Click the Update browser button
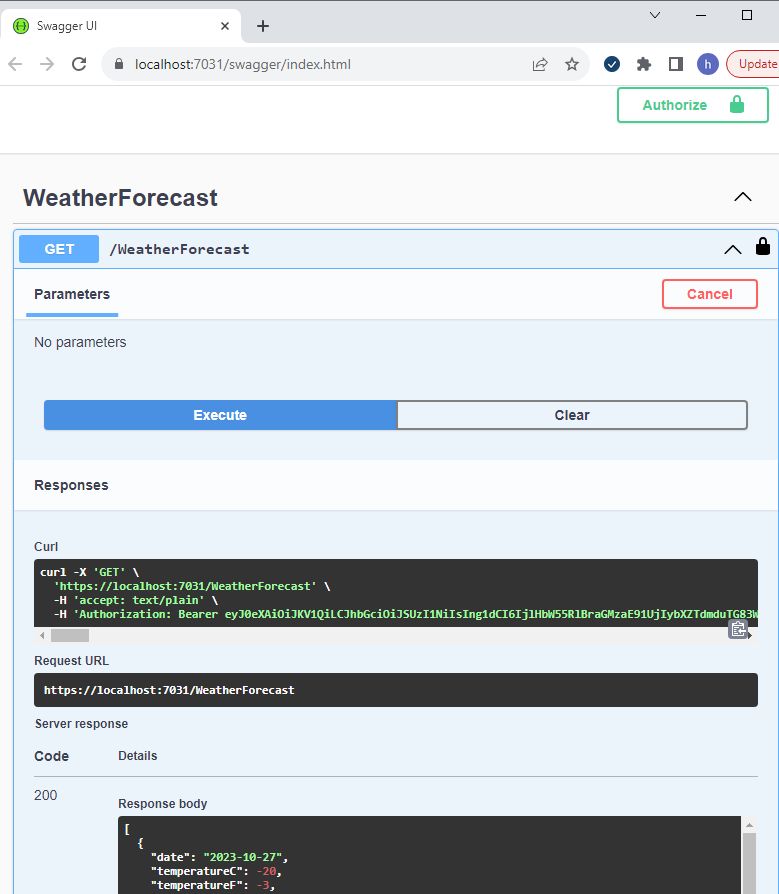Screen dimensions: 779x894 (x=753, y=64)
